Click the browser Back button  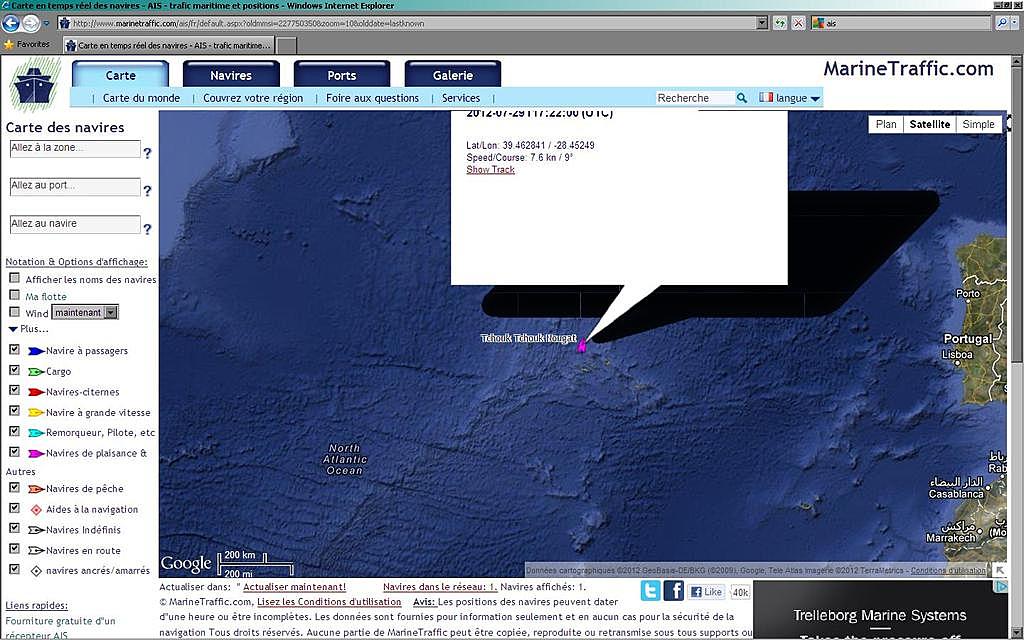tap(11, 23)
